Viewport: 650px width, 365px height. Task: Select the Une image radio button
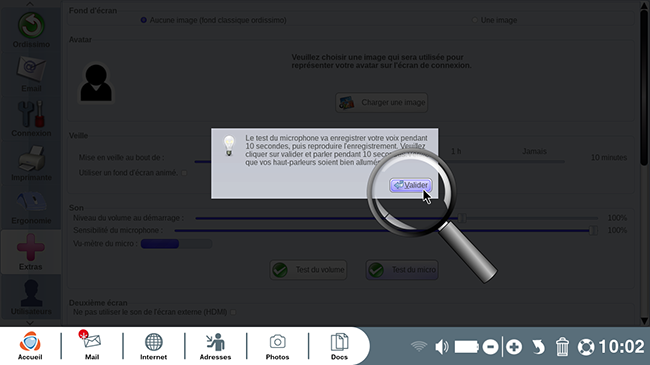pos(475,20)
